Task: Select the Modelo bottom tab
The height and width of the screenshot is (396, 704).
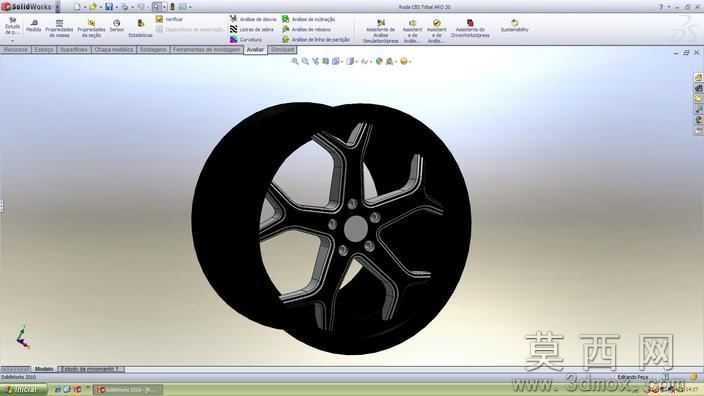Action: [x=44, y=369]
